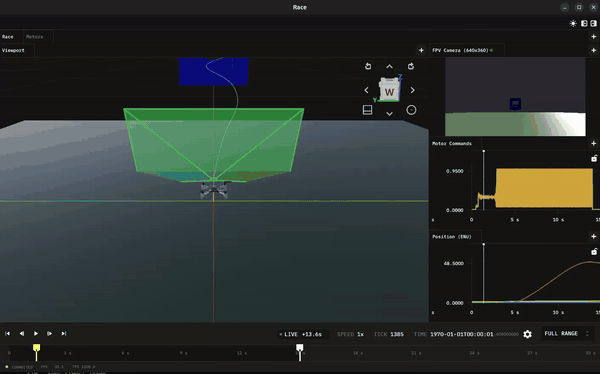Viewport: 600px width, 374px height.
Task: Toggle the light/dark theme sun icon
Action: [573, 23]
